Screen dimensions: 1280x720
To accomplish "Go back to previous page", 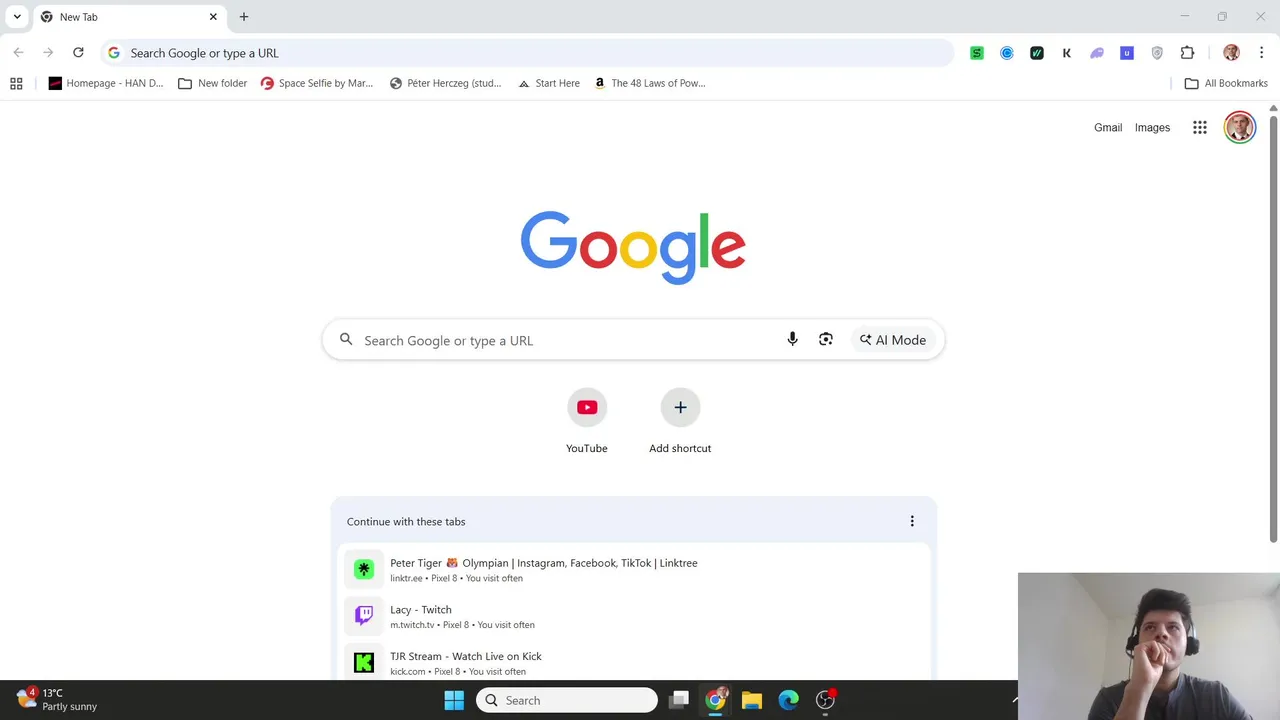I will (18, 53).
